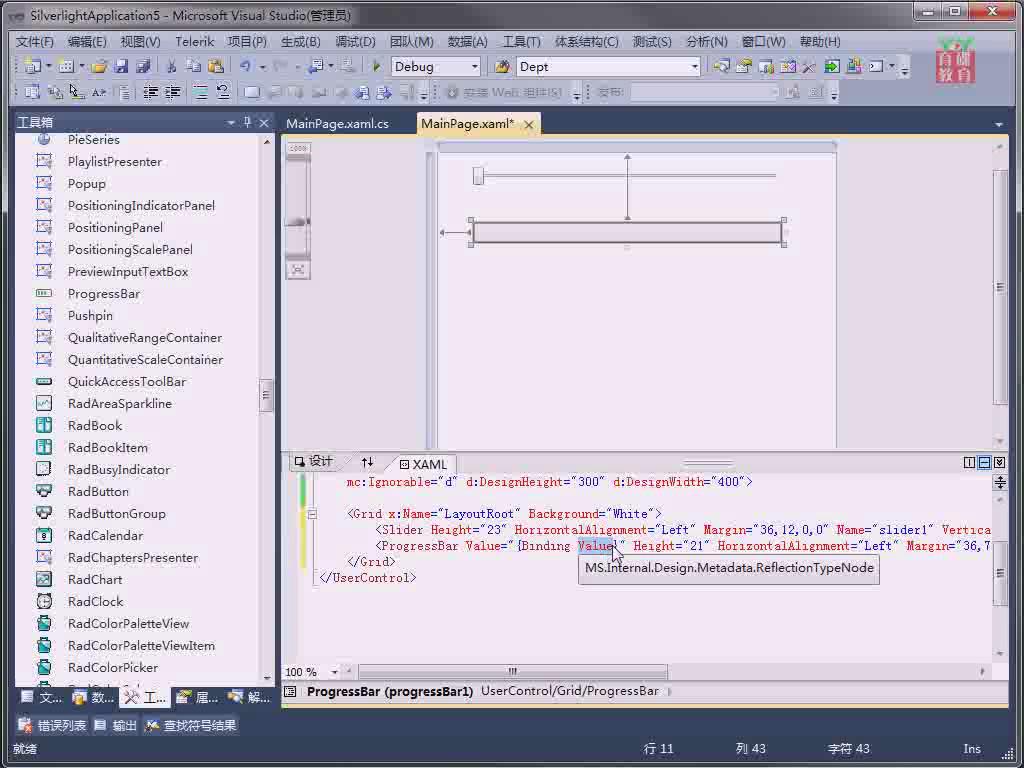The width and height of the screenshot is (1024, 768).
Task: Open the Undo history dropdown arrow
Action: click(x=263, y=67)
